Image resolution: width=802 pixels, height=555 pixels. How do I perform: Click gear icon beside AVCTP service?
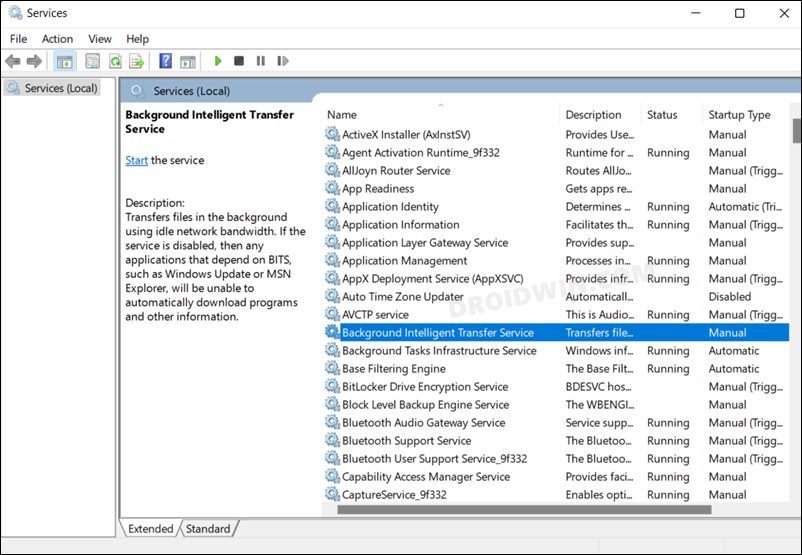(x=332, y=314)
